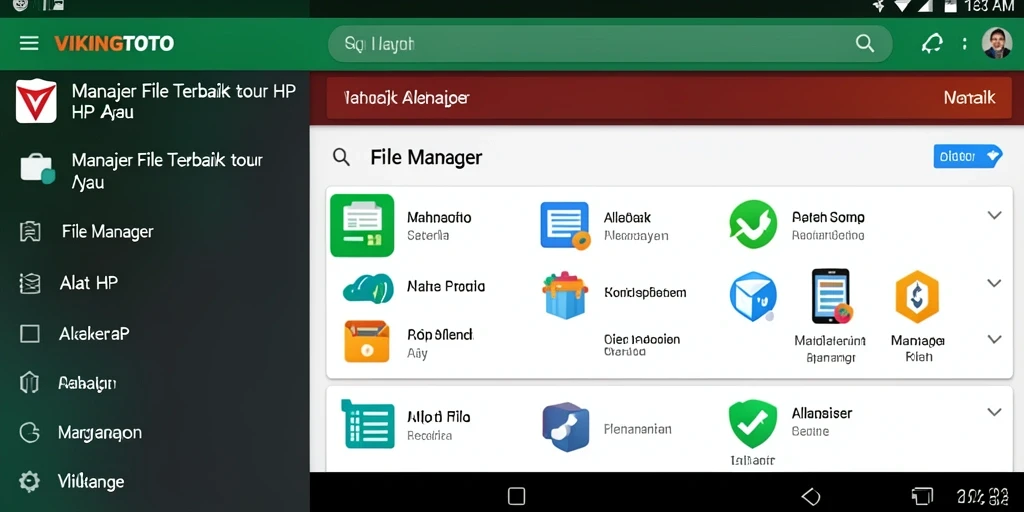Tap the Android home square button

[517, 496]
